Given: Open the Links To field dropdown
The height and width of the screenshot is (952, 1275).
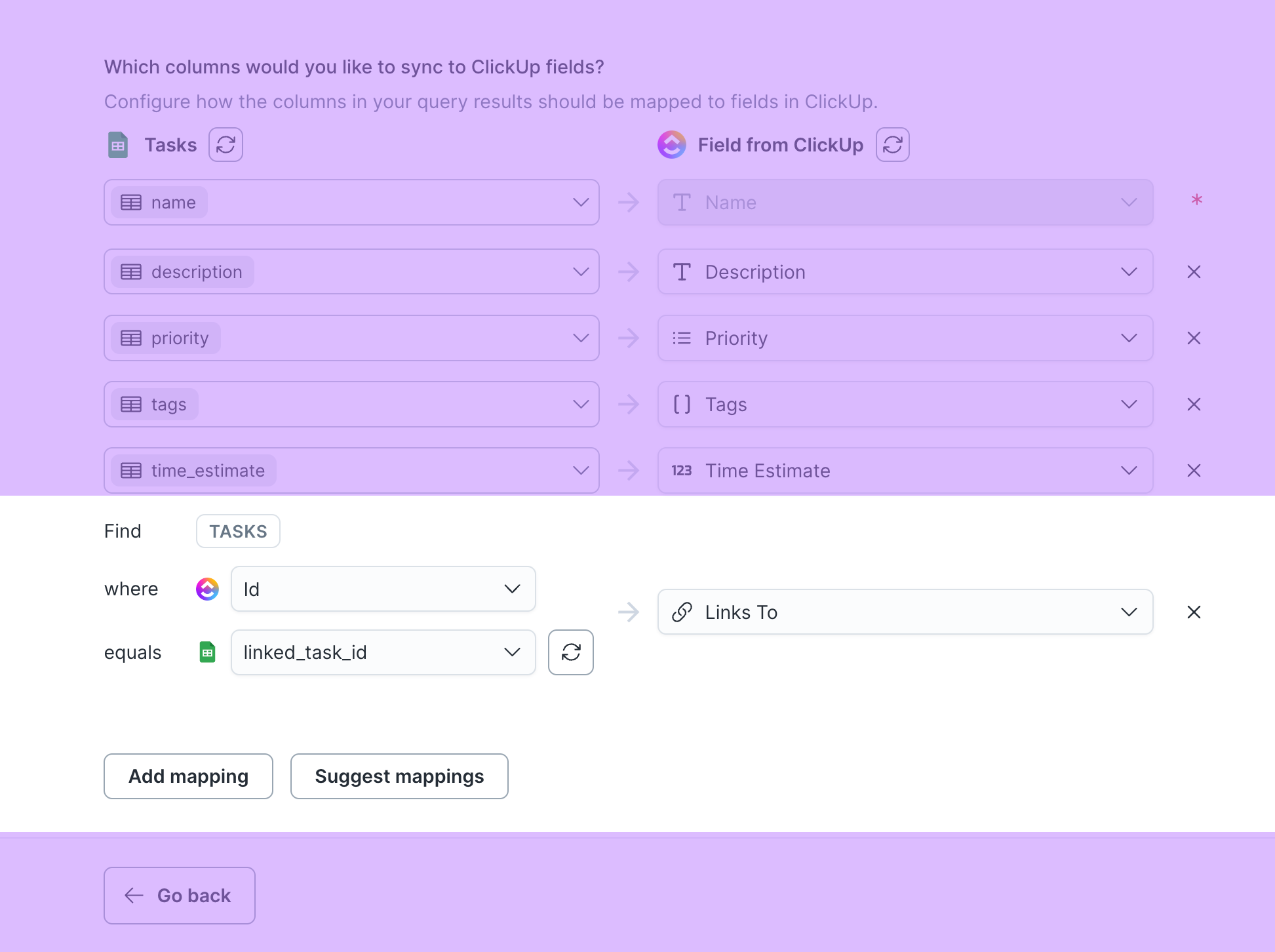Looking at the screenshot, I should click(x=905, y=612).
